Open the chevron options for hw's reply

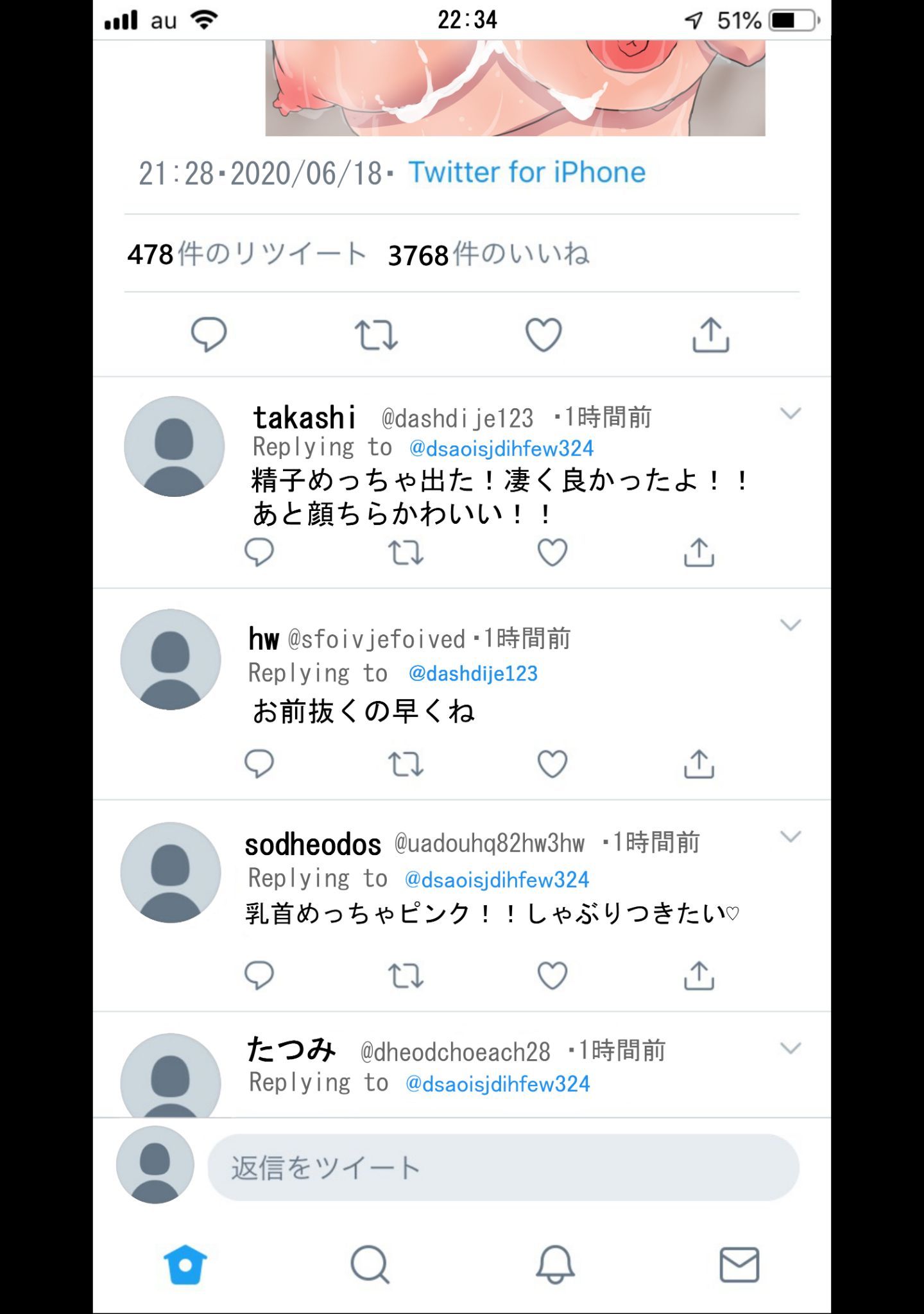791,625
